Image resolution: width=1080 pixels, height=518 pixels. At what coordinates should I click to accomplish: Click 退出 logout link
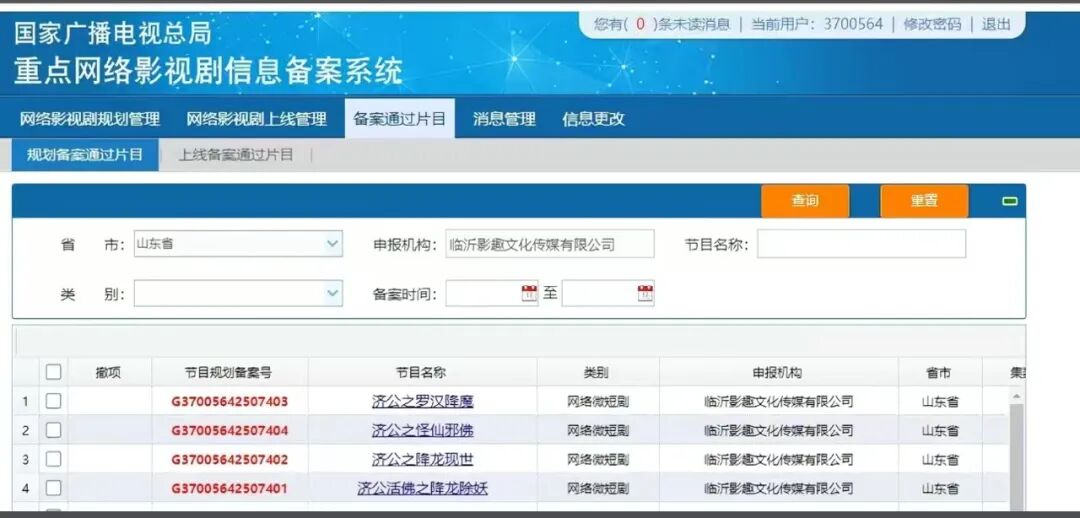tap(996, 24)
